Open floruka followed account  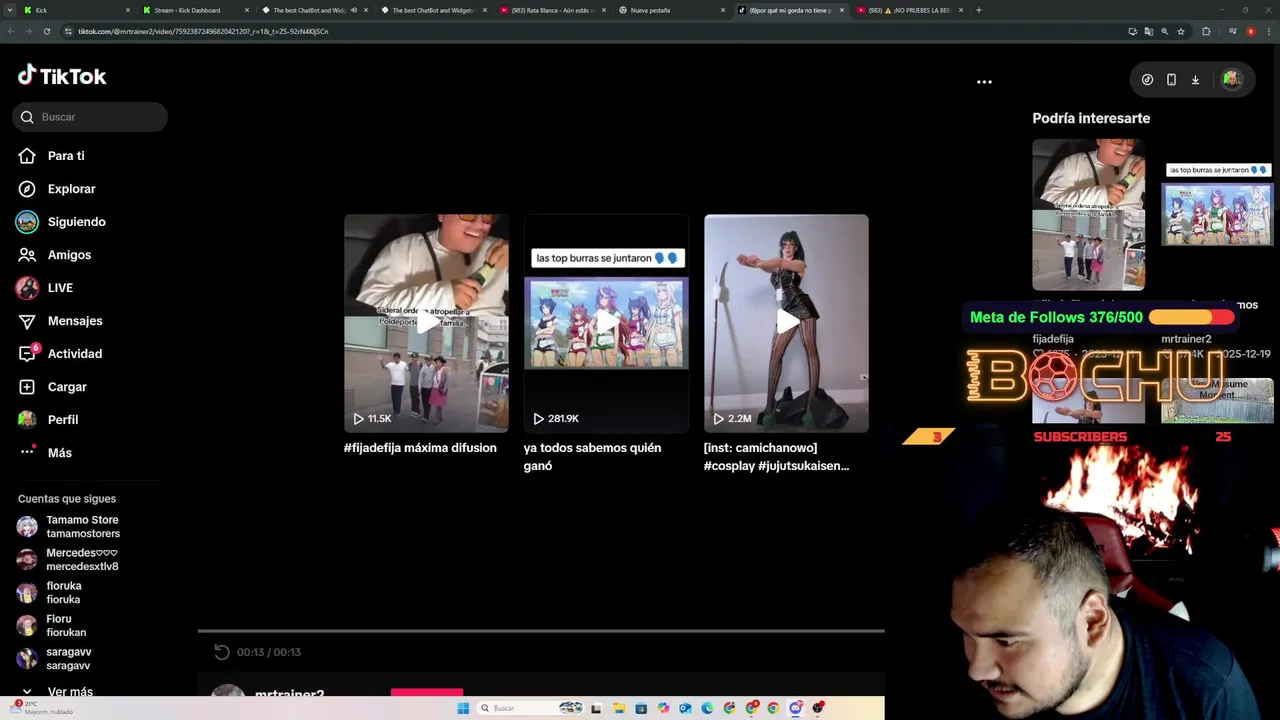coord(64,593)
